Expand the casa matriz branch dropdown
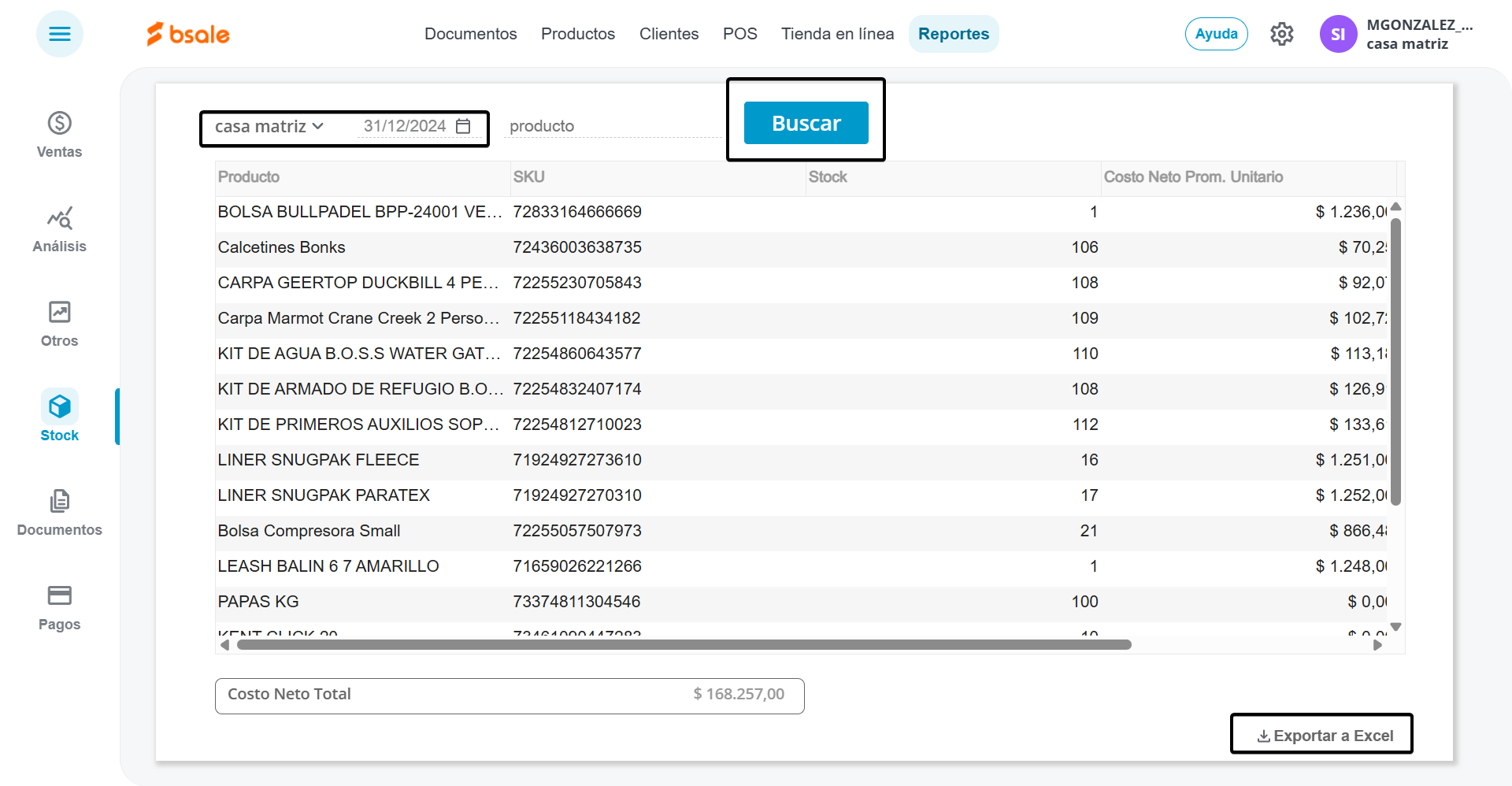The image size is (1512, 786). [x=269, y=126]
